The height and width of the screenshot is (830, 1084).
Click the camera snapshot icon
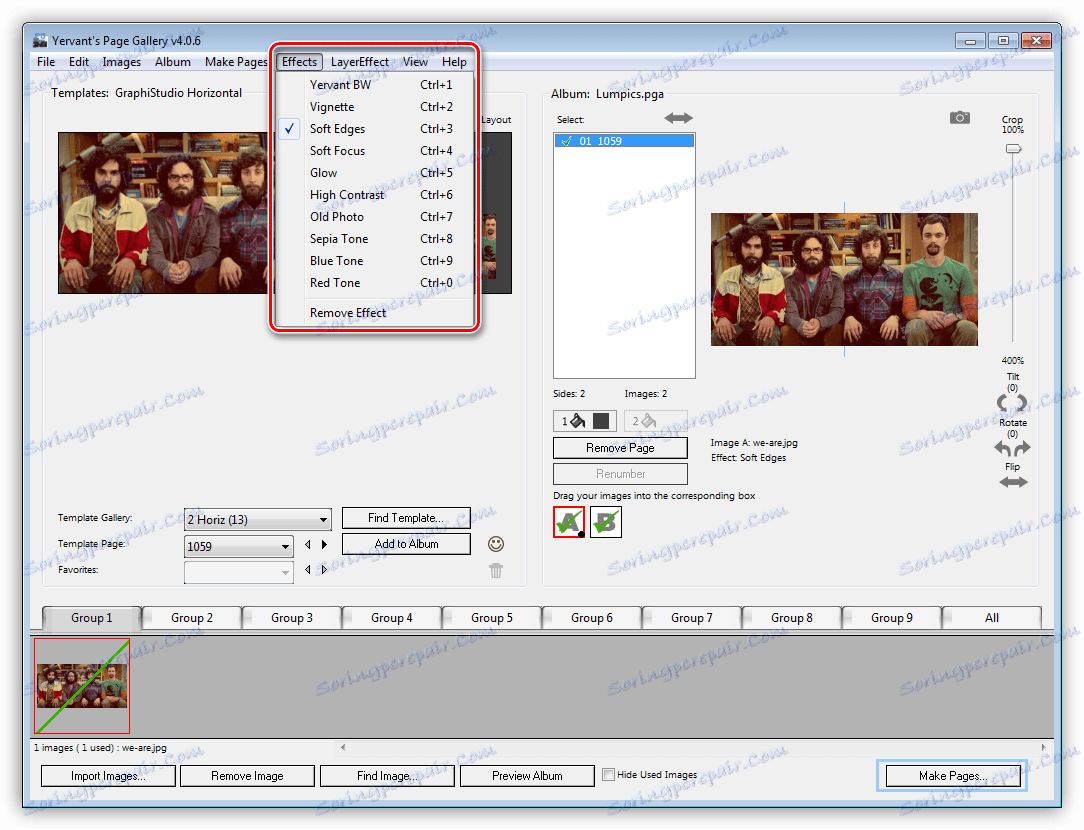[959, 117]
